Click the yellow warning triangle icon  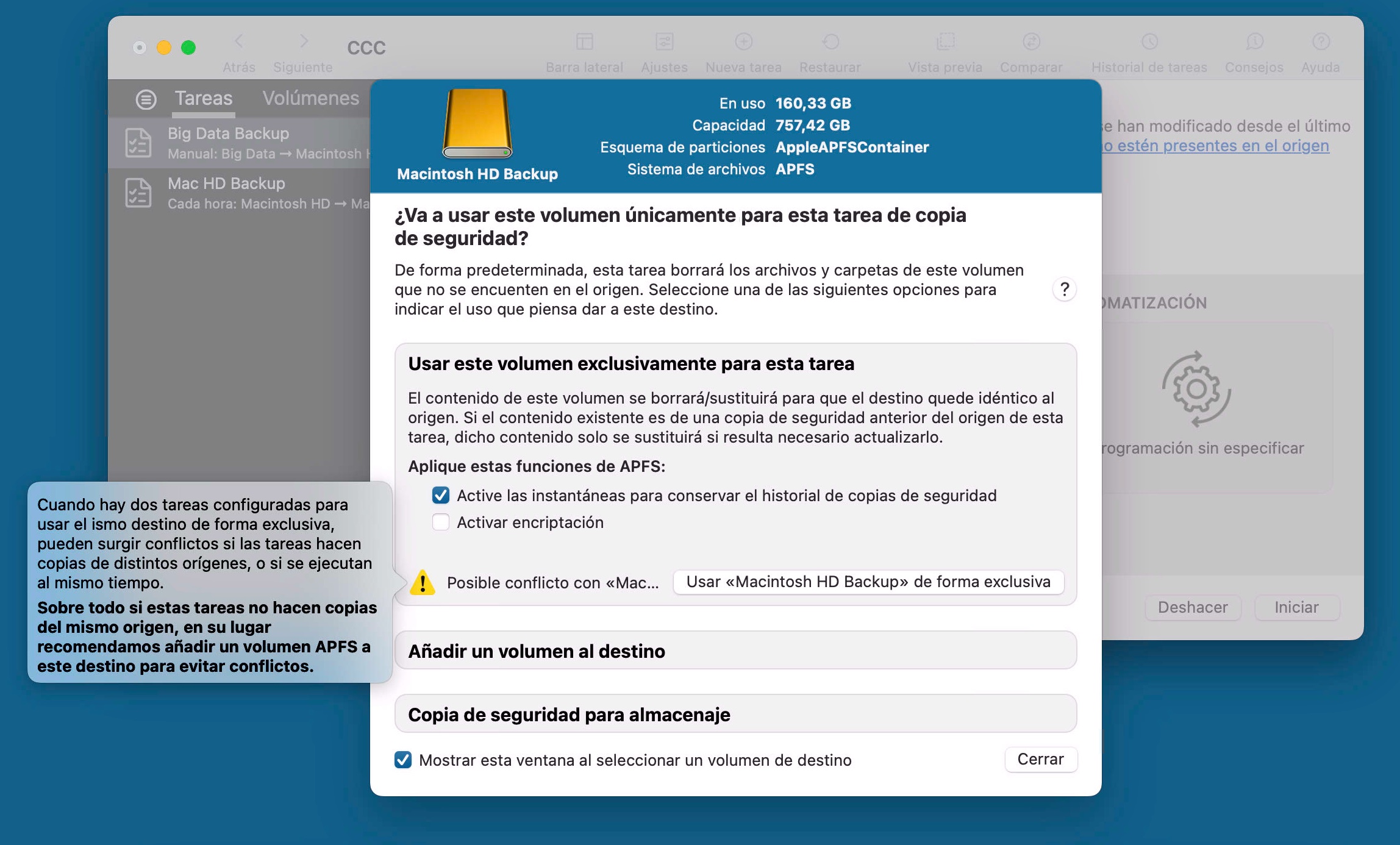pos(422,582)
